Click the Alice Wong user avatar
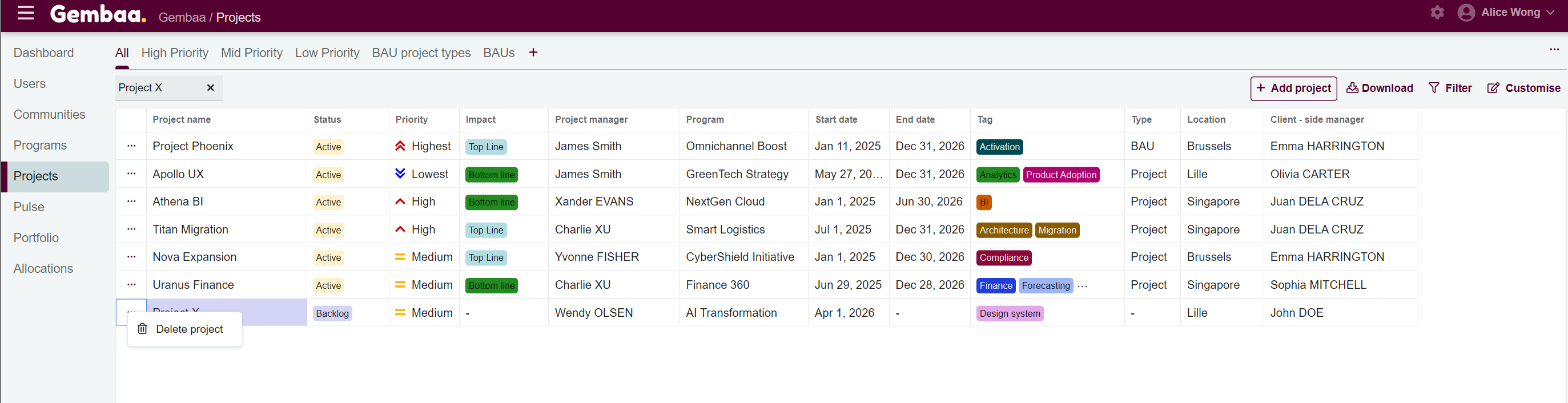Screen dimensions: 1568x403 pos(1466,13)
